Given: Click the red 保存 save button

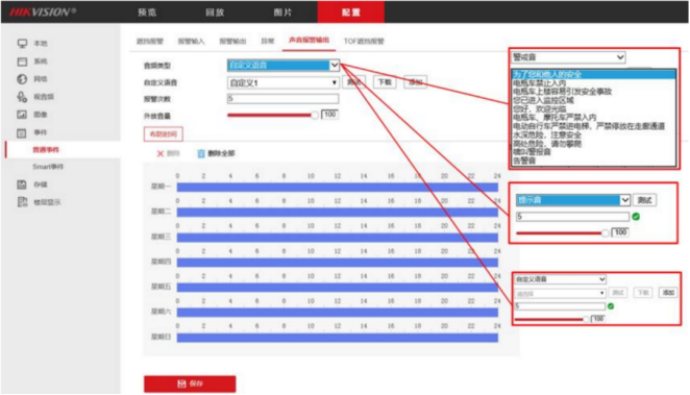Looking at the screenshot, I should tap(190, 384).
